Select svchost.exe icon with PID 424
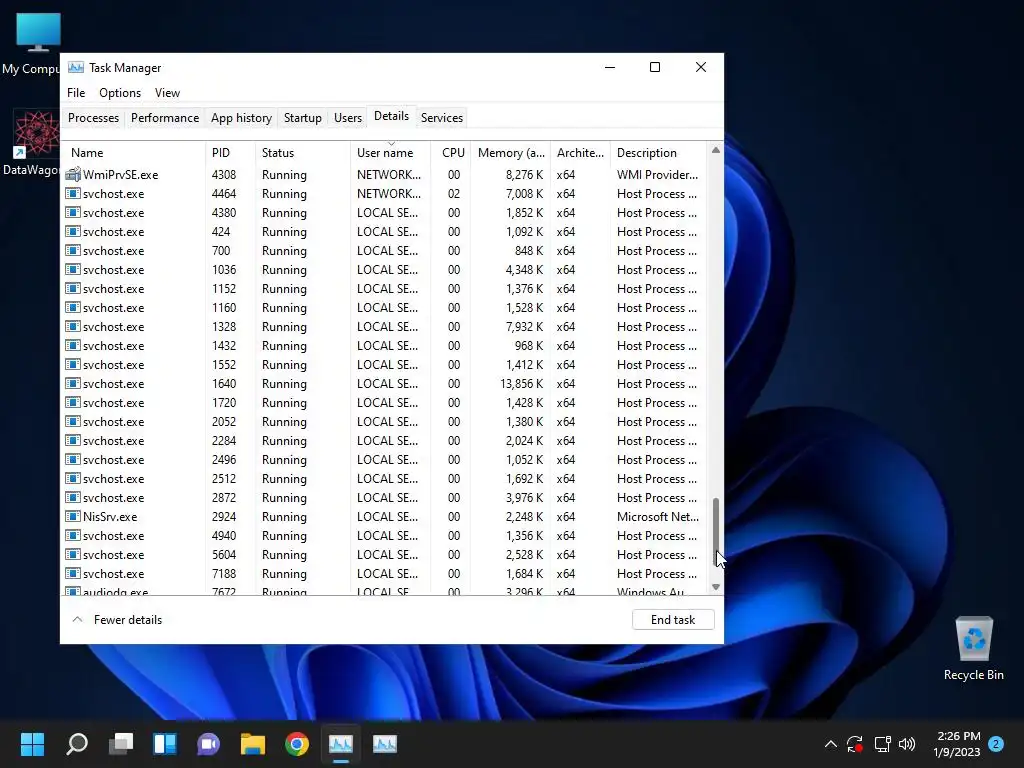 point(72,231)
